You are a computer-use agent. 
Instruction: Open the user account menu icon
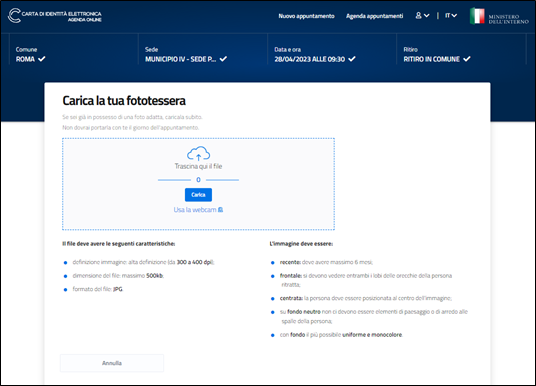(423, 16)
